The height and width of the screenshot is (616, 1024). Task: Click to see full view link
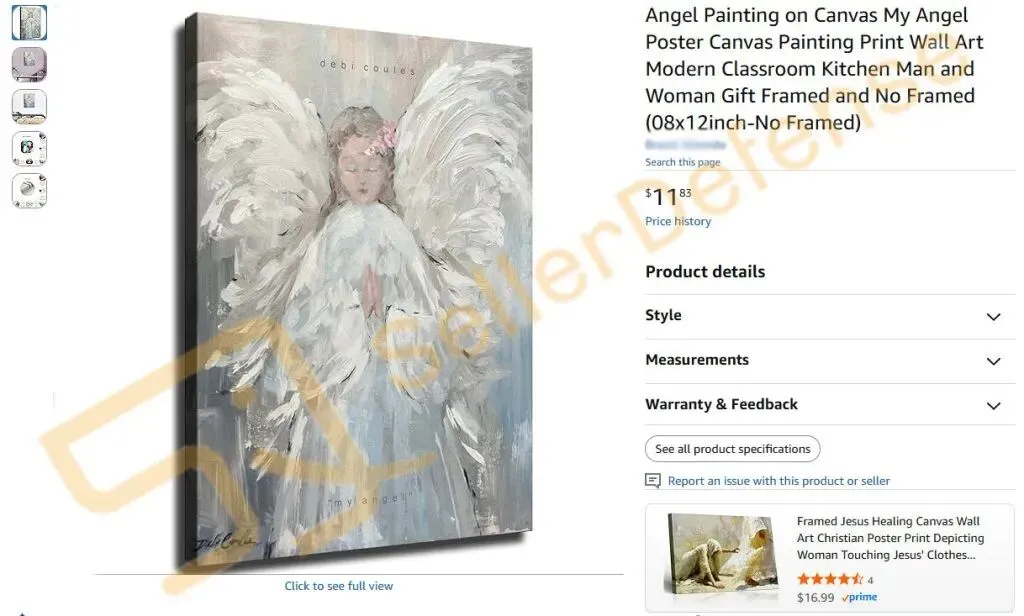pyautogui.click(x=338, y=586)
